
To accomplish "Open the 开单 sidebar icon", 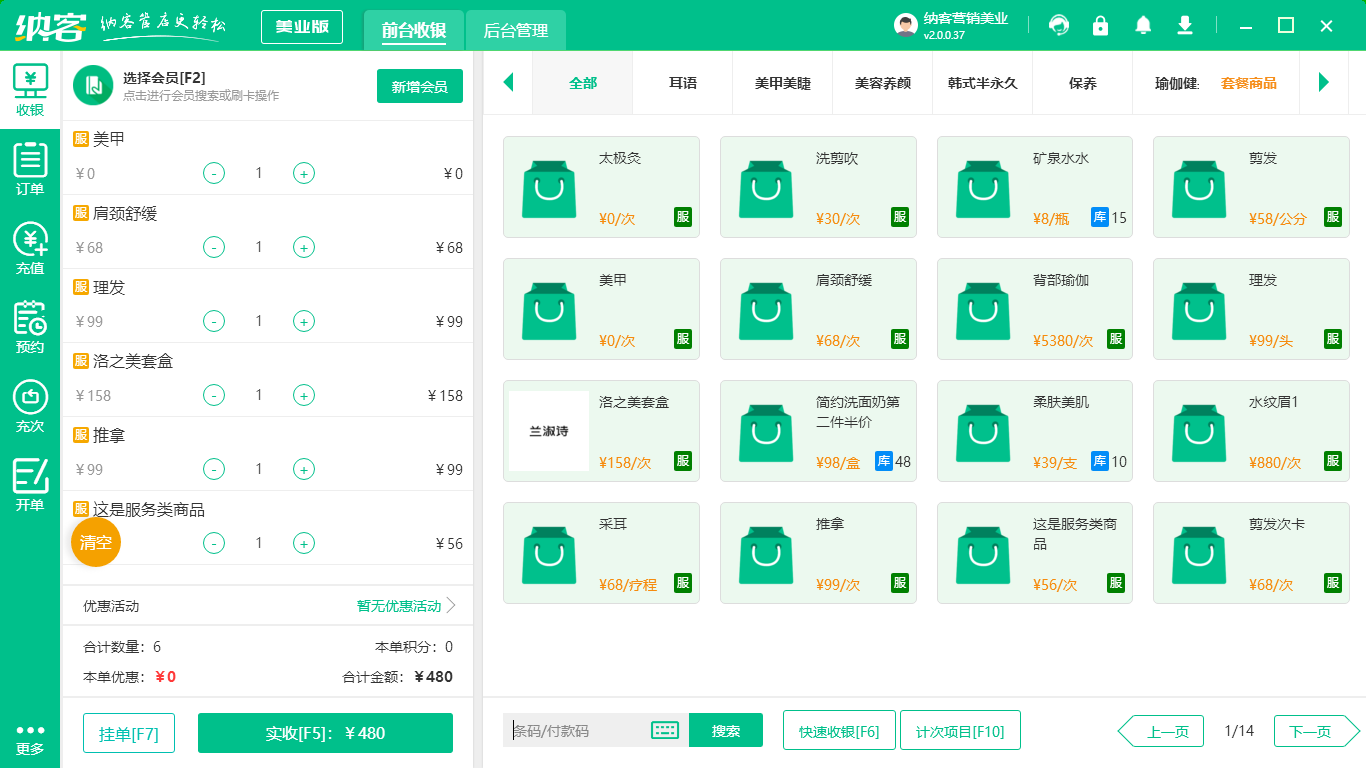I will click(x=30, y=485).
